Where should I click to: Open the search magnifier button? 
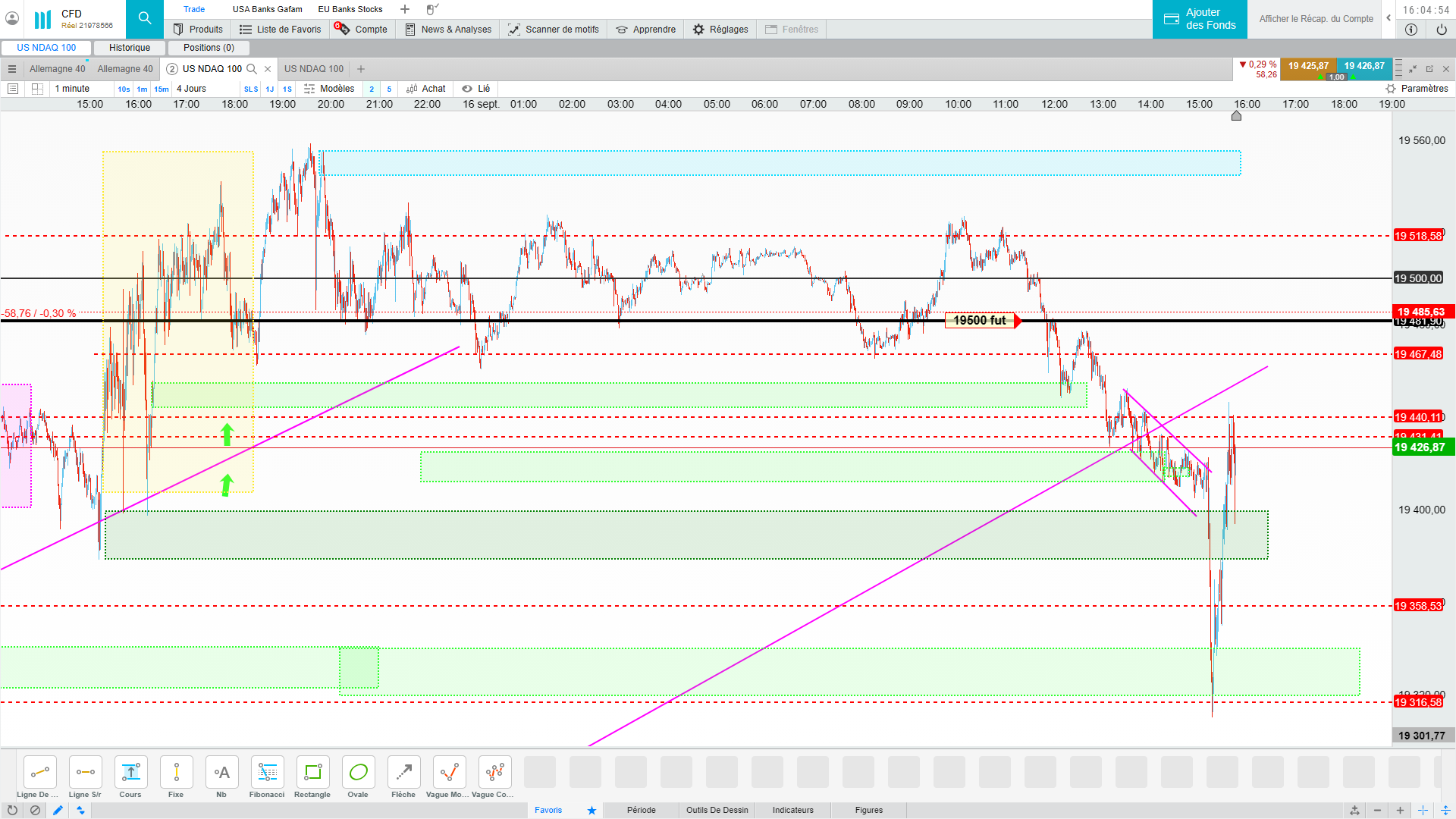pos(144,19)
